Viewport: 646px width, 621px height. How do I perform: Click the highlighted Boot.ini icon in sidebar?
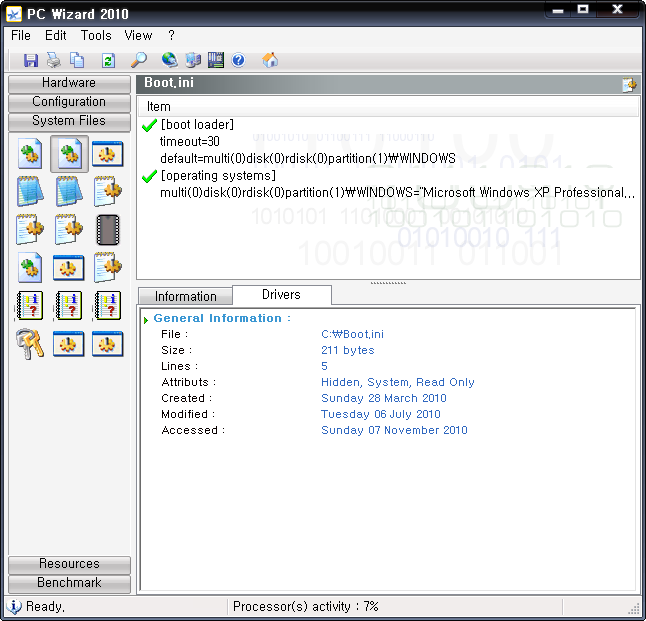pyautogui.click(x=69, y=154)
